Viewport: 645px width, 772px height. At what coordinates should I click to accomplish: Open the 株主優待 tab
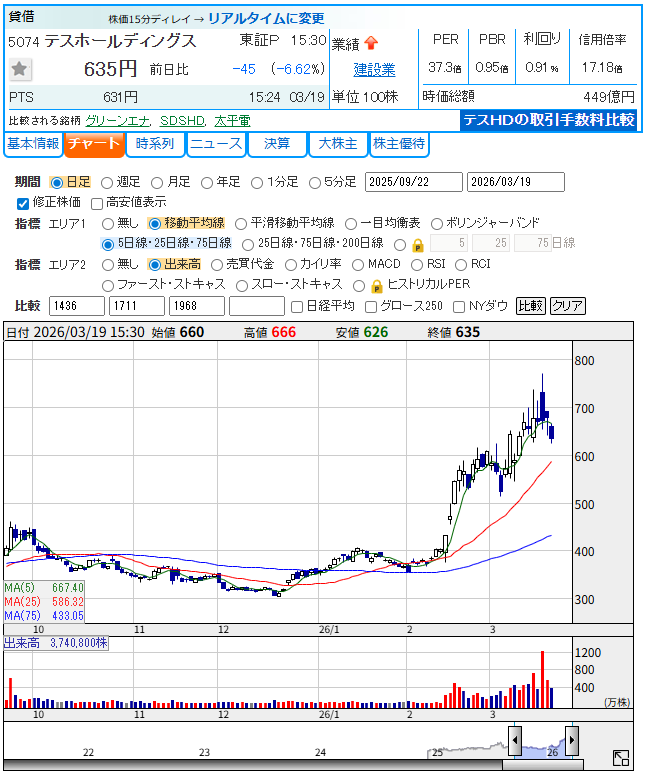[x=399, y=144]
